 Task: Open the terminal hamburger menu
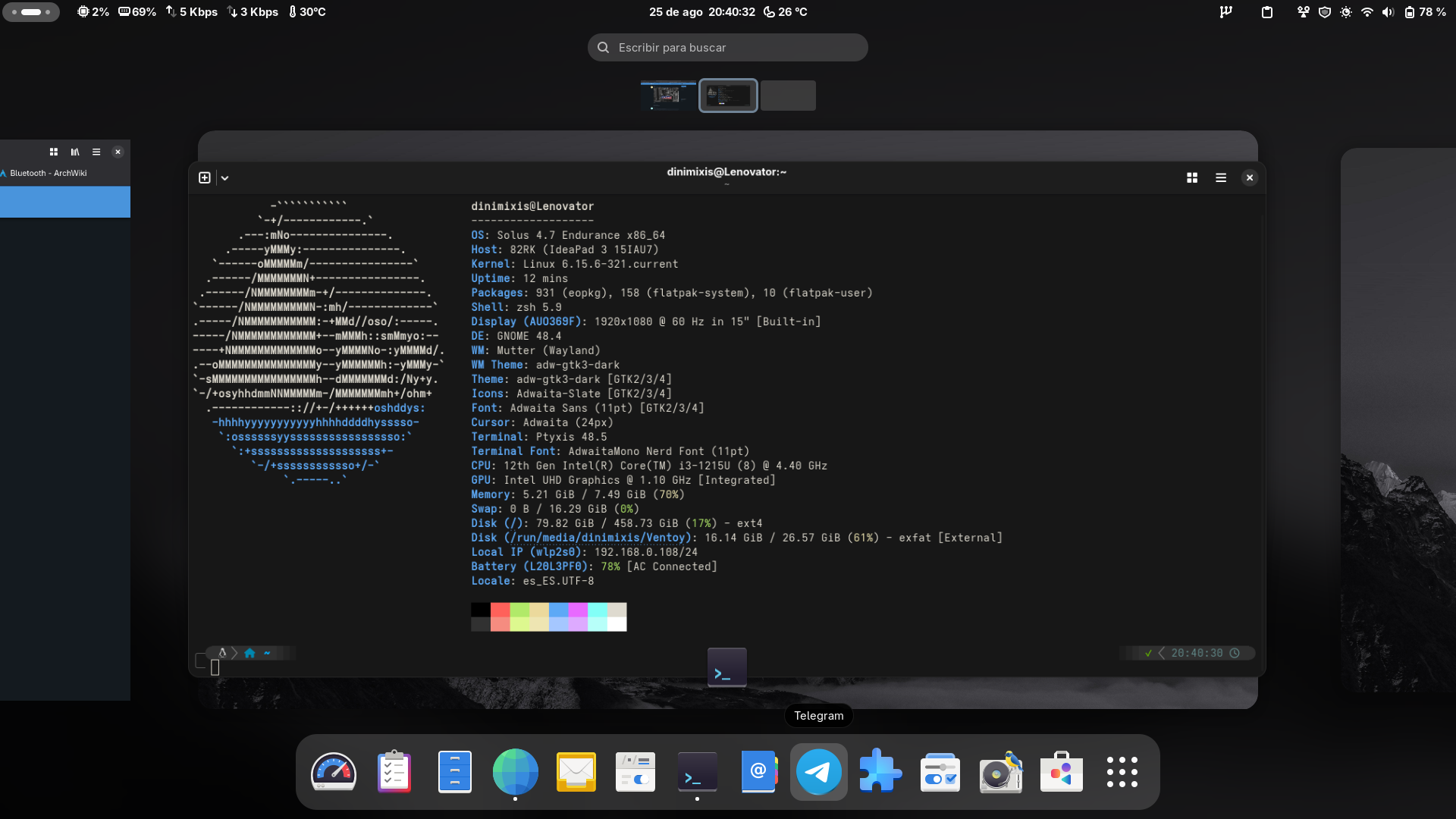(1221, 177)
